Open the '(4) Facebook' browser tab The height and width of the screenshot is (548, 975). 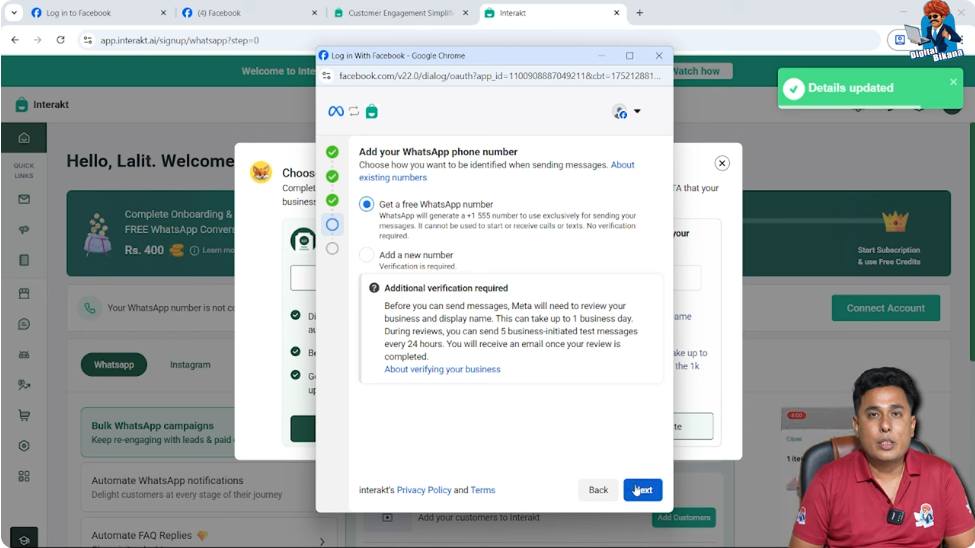[249, 12]
